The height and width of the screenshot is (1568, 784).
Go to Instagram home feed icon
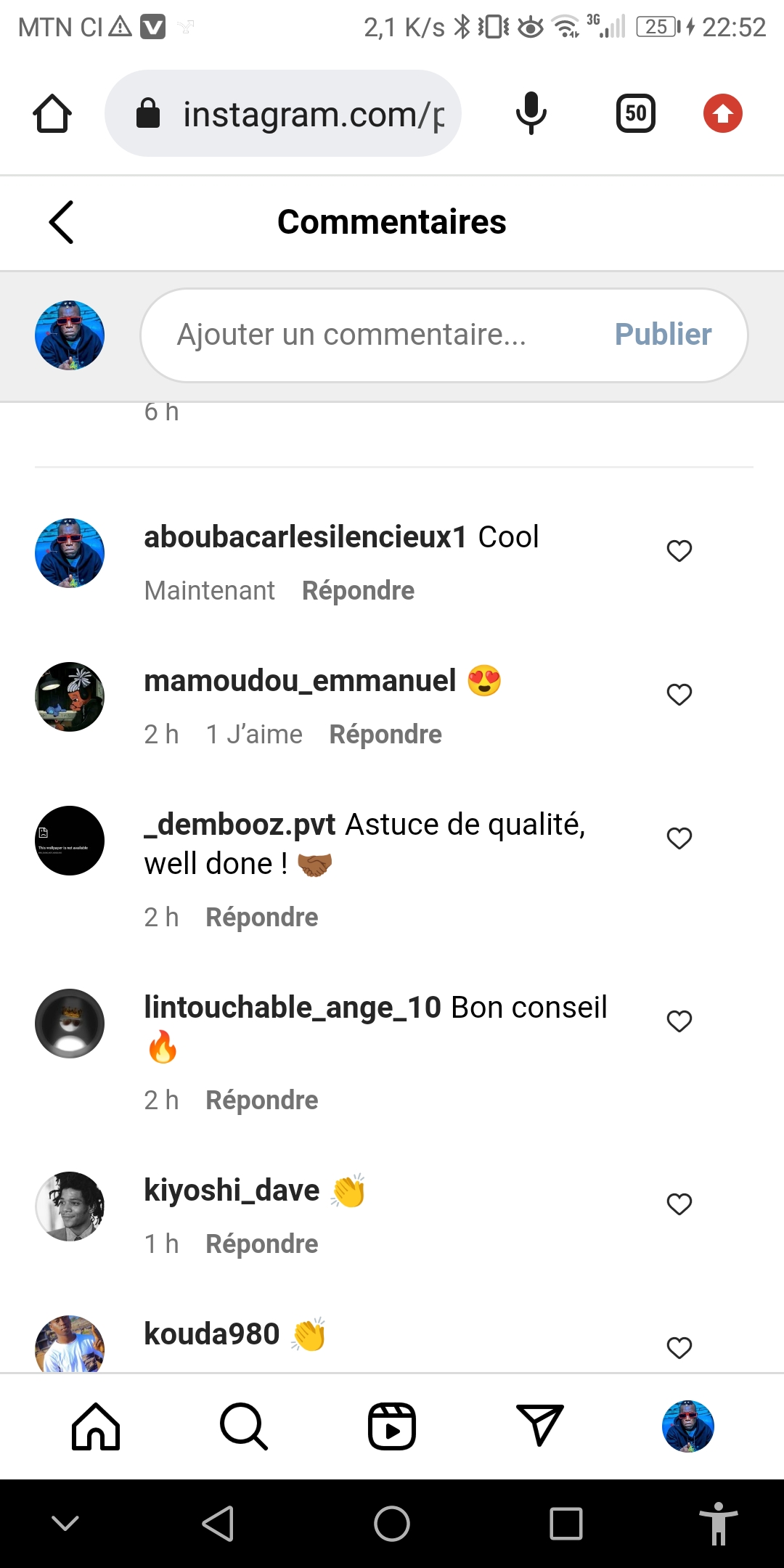pyautogui.click(x=96, y=1426)
